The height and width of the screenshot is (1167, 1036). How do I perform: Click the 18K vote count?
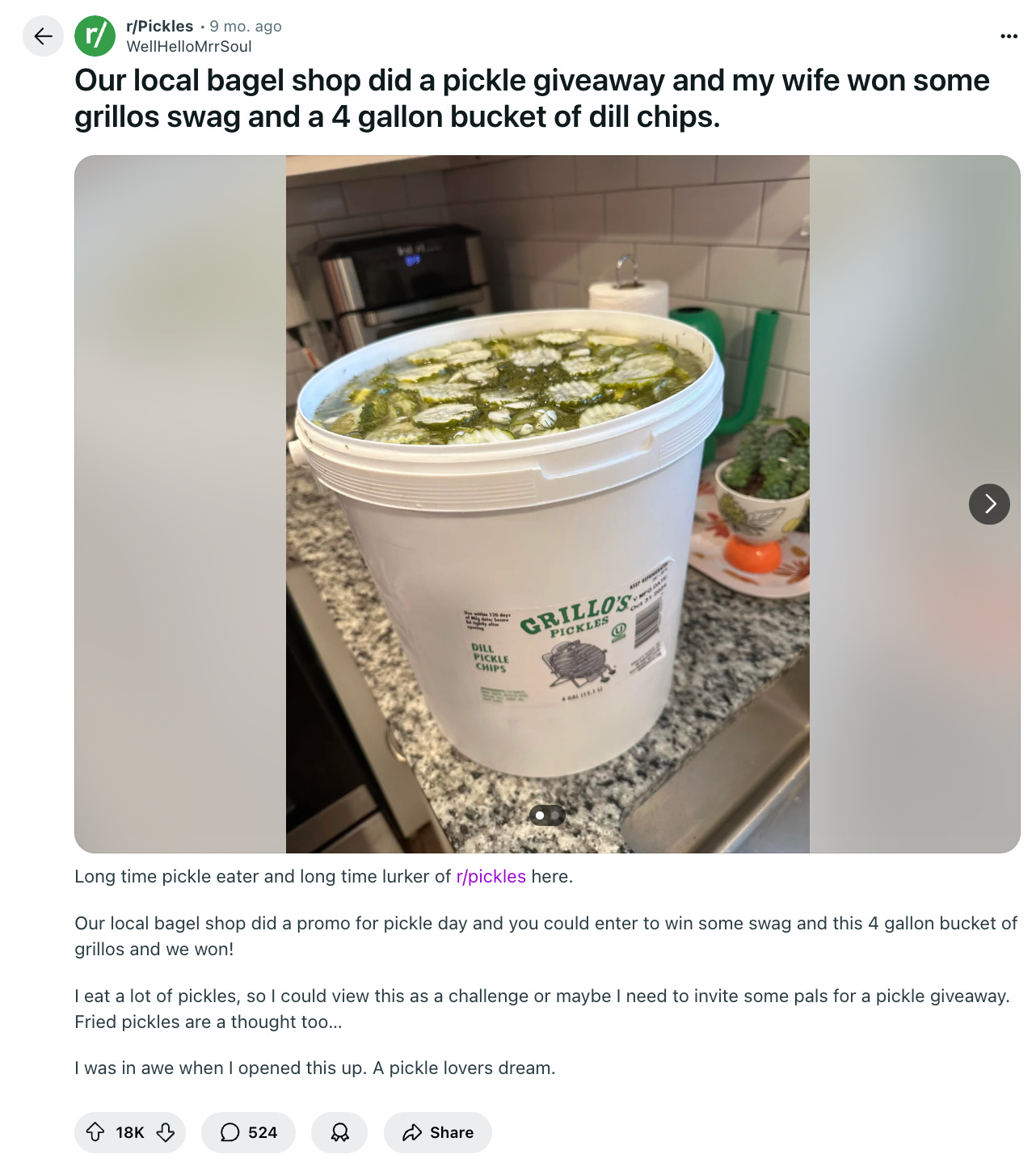pyautogui.click(x=130, y=1132)
